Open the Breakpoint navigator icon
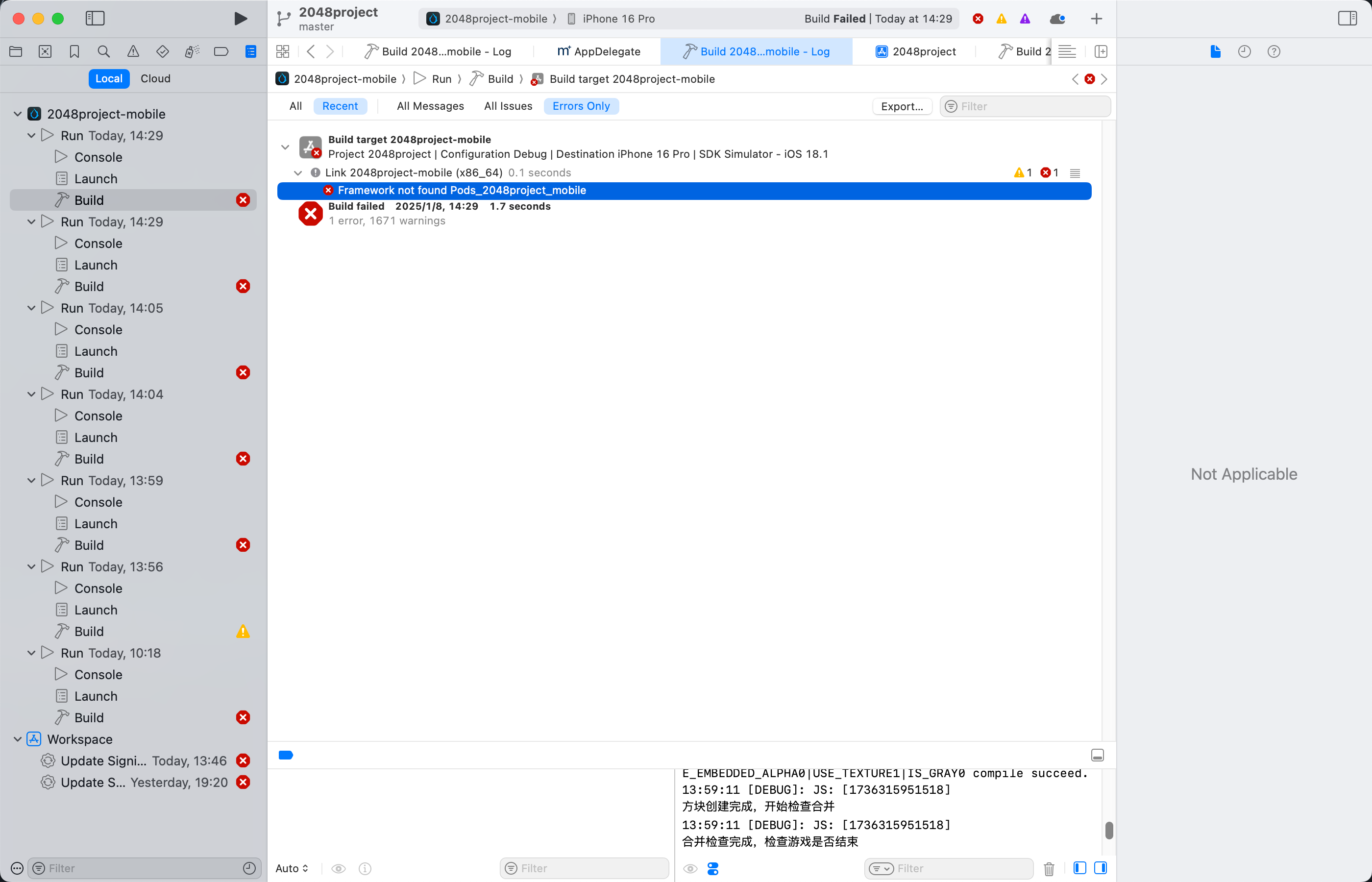 pyautogui.click(x=221, y=51)
